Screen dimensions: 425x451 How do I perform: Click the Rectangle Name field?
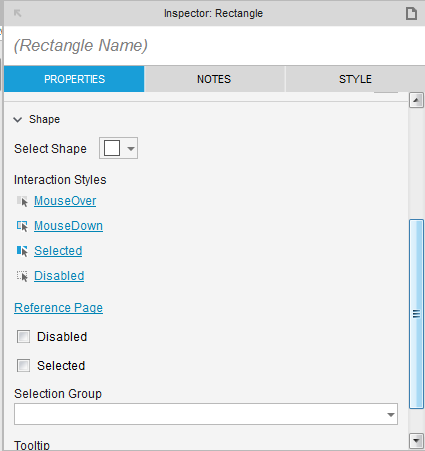point(213,45)
